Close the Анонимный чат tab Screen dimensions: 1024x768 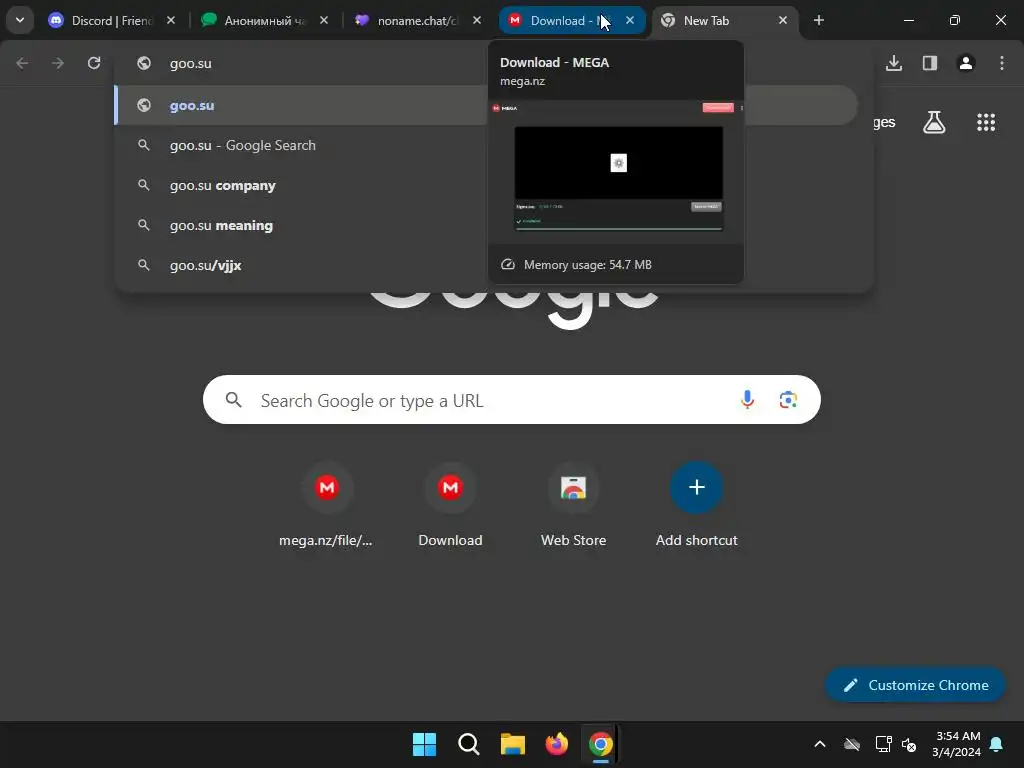[324, 20]
